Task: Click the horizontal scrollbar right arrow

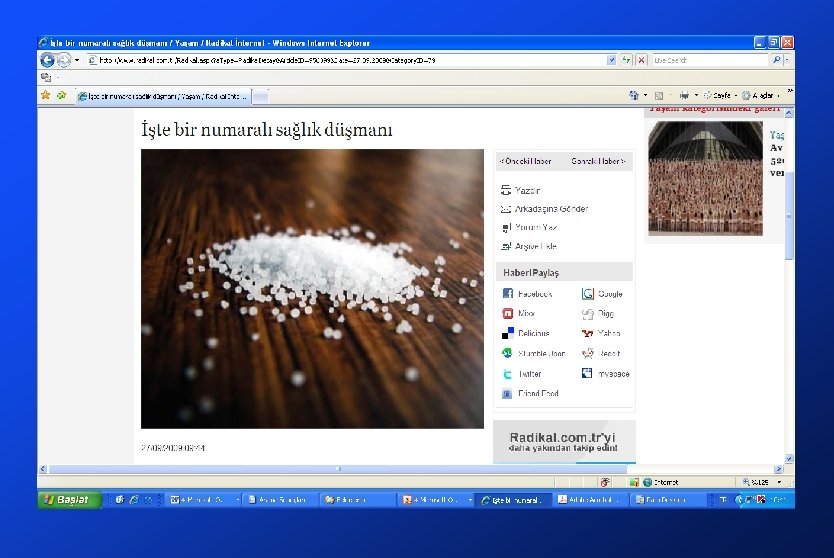Action: coord(778,469)
